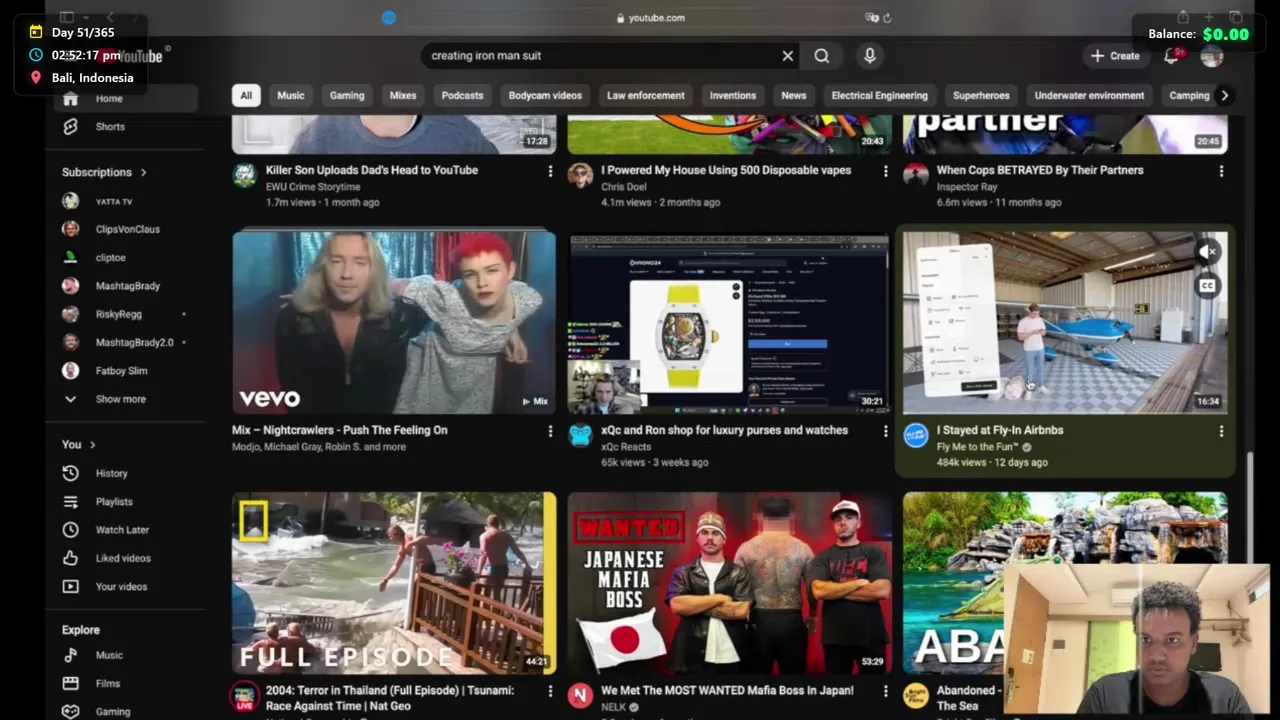Select the Gaming filter chip
The height and width of the screenshot is (720, 1280).
coord(347,96)
